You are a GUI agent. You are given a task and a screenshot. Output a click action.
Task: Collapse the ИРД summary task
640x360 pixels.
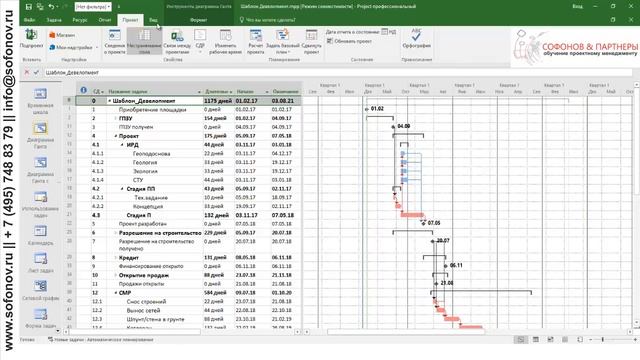point(122,145)
